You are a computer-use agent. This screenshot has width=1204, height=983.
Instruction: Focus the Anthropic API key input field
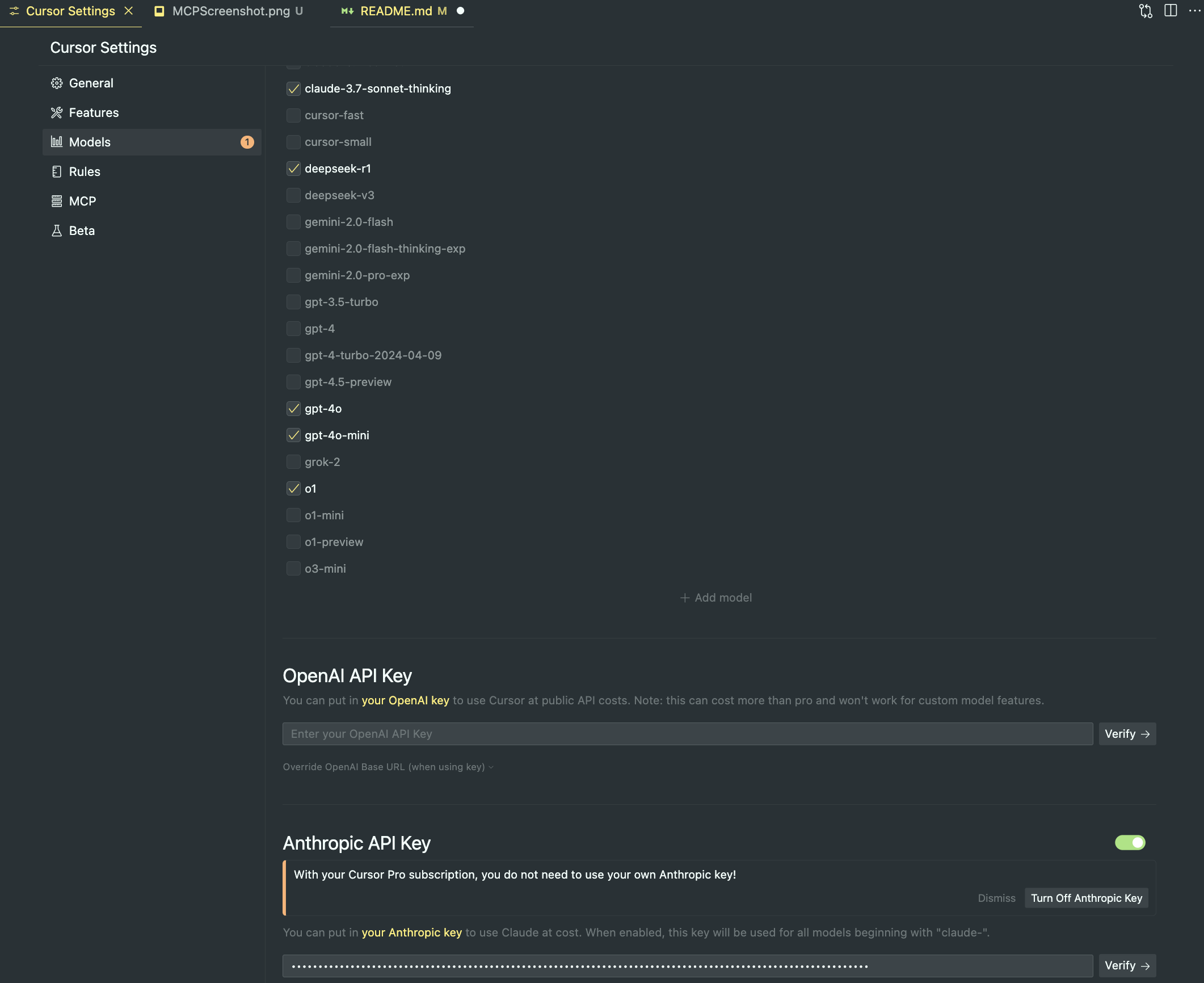coord(688,965)
